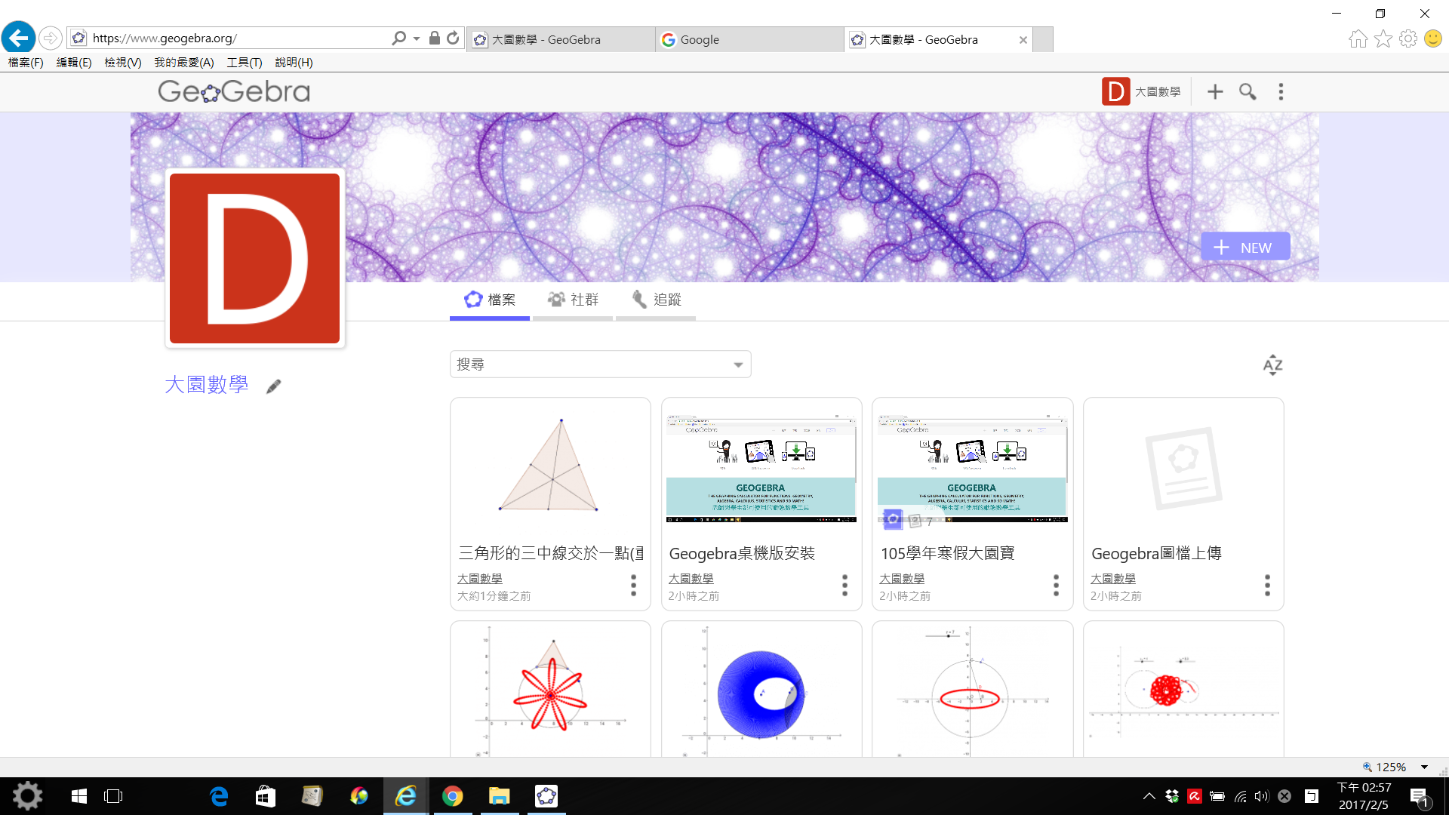Open three-dot menu on Geogebra圖檔上傳 card

tap(1267, 585)
